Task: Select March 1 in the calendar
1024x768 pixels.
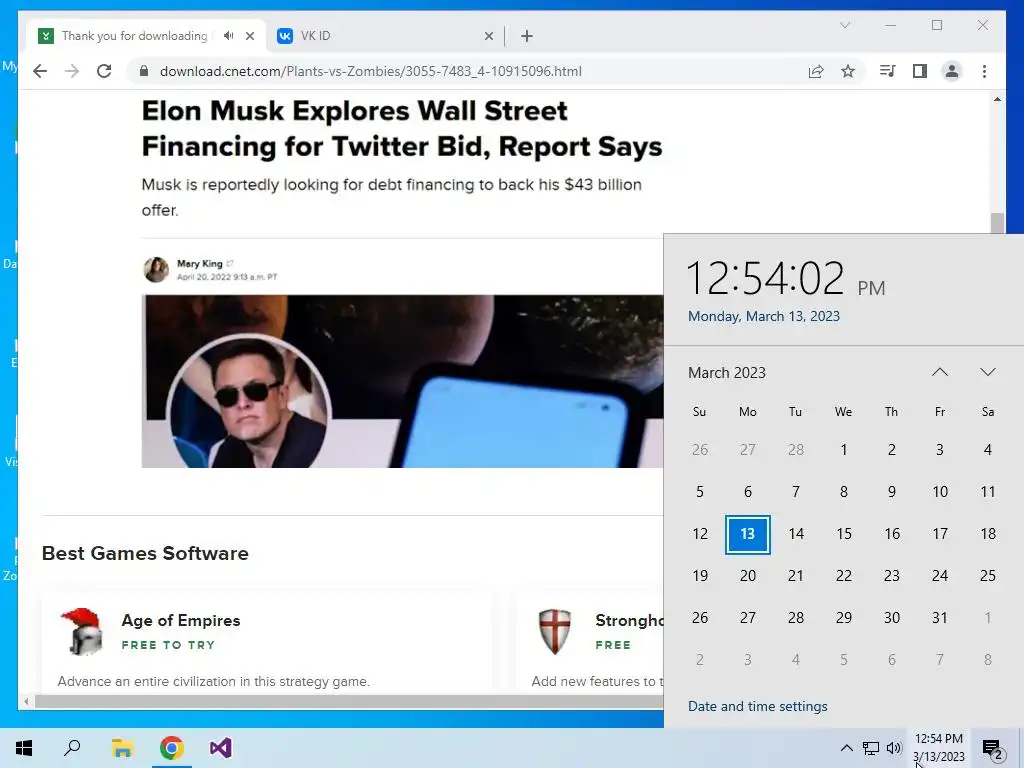Action: pyautogui.click(x=844, y=450)
